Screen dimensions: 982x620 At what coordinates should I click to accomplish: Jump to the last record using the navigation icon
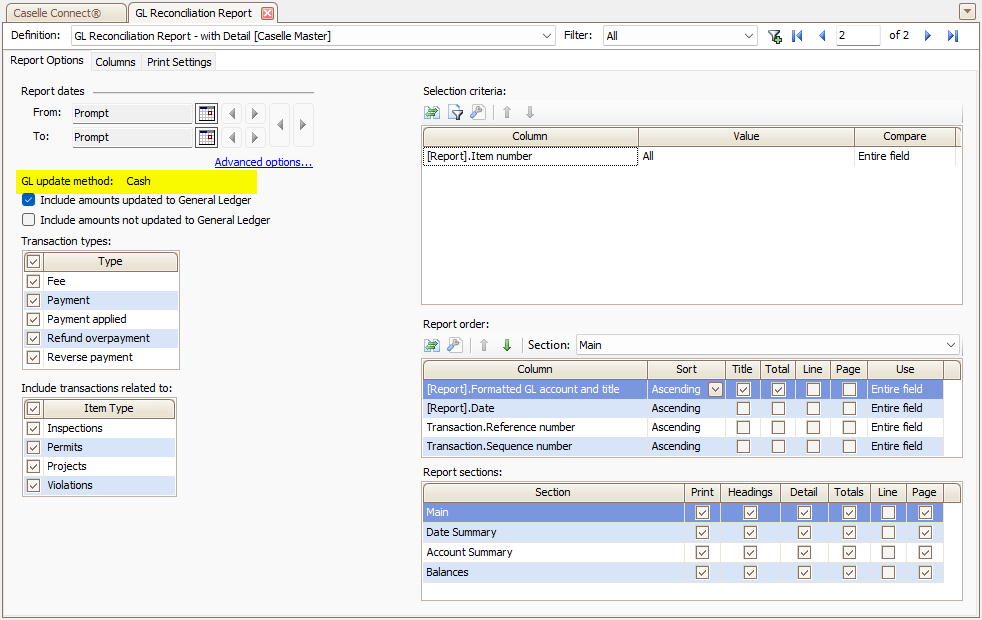(x=951, y=35)
